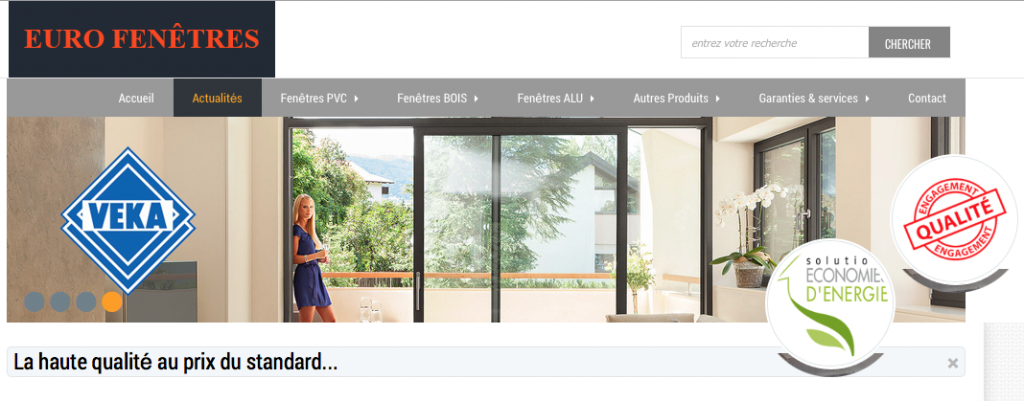Click the Economies d'Energie green leaf badge
1024x401 pixels.
(x=829, y=304)
